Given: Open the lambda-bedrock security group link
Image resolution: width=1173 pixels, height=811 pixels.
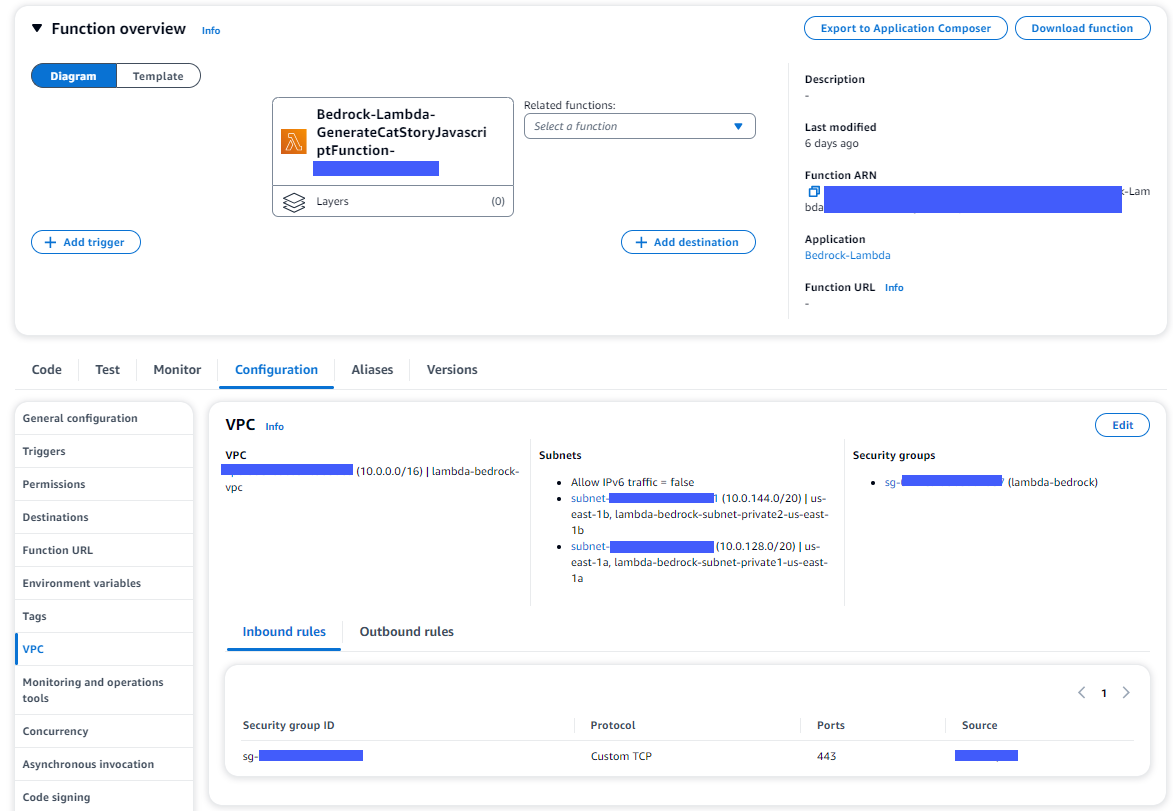Looking at the screenshot, I should [x=944, y=482].
